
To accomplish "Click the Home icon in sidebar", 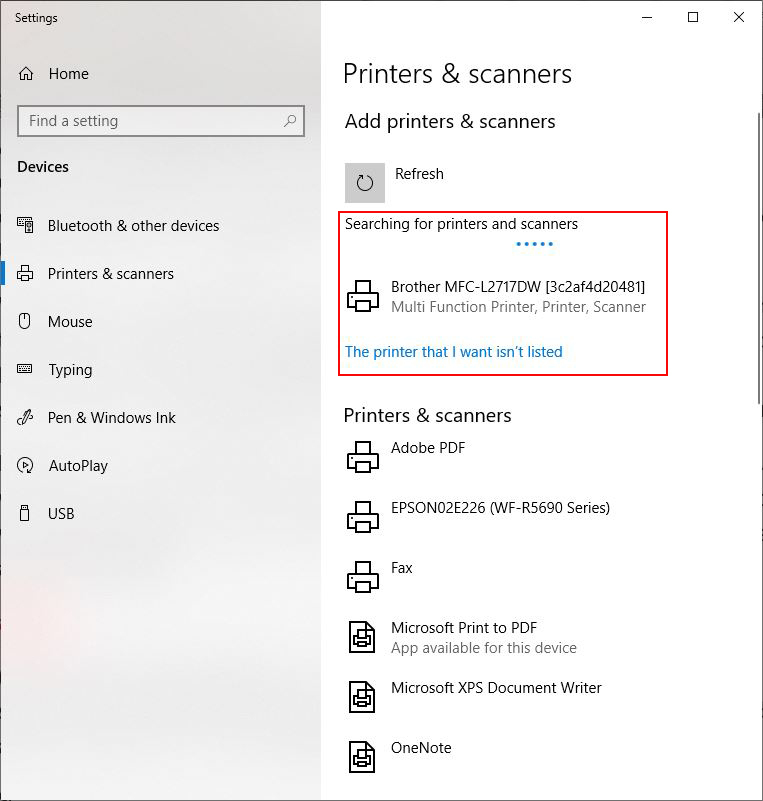I will point(26,74).
